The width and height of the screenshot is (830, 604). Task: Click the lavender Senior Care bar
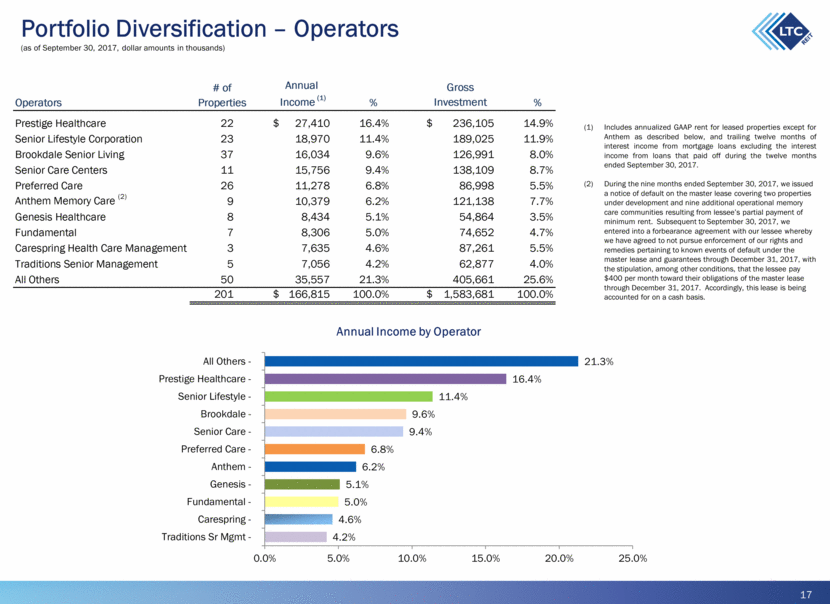point(334,431)
